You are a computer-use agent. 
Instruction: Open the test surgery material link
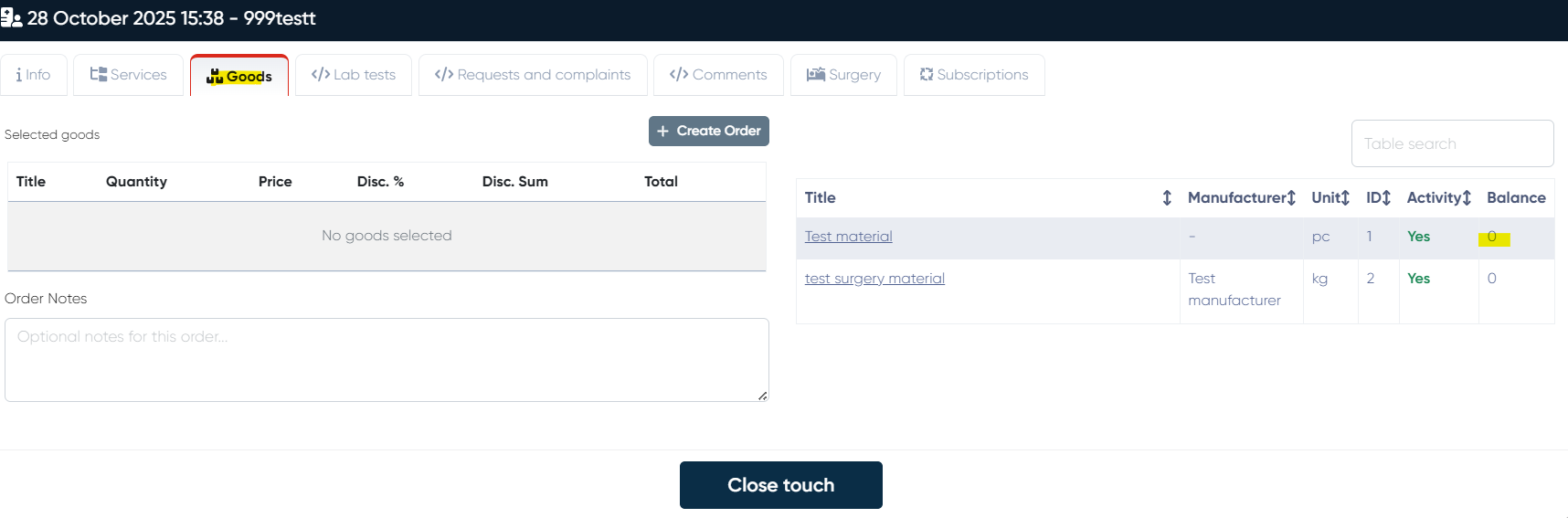(874, 279)
